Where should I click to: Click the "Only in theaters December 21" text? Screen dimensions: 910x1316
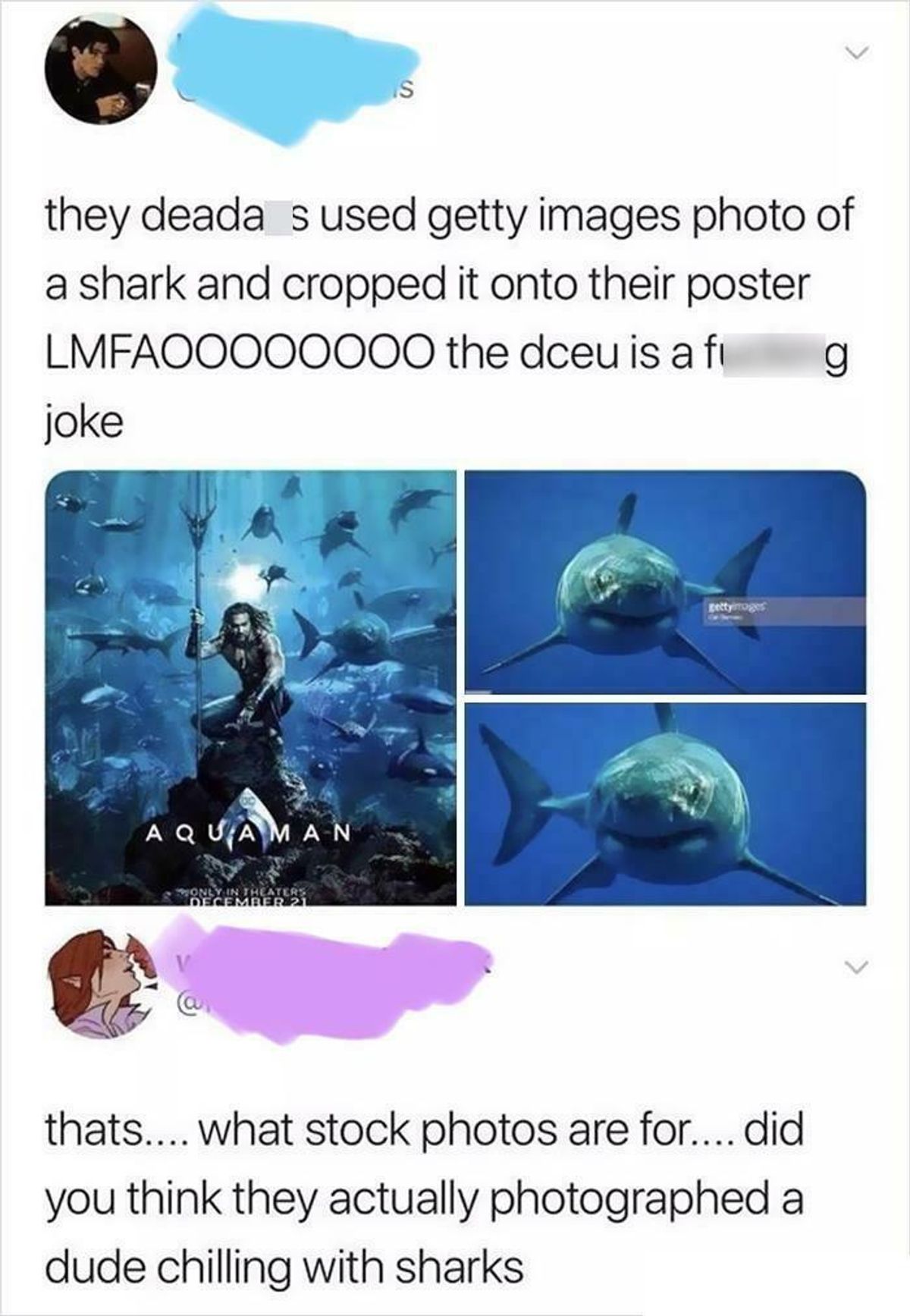[x=241, y=896]
